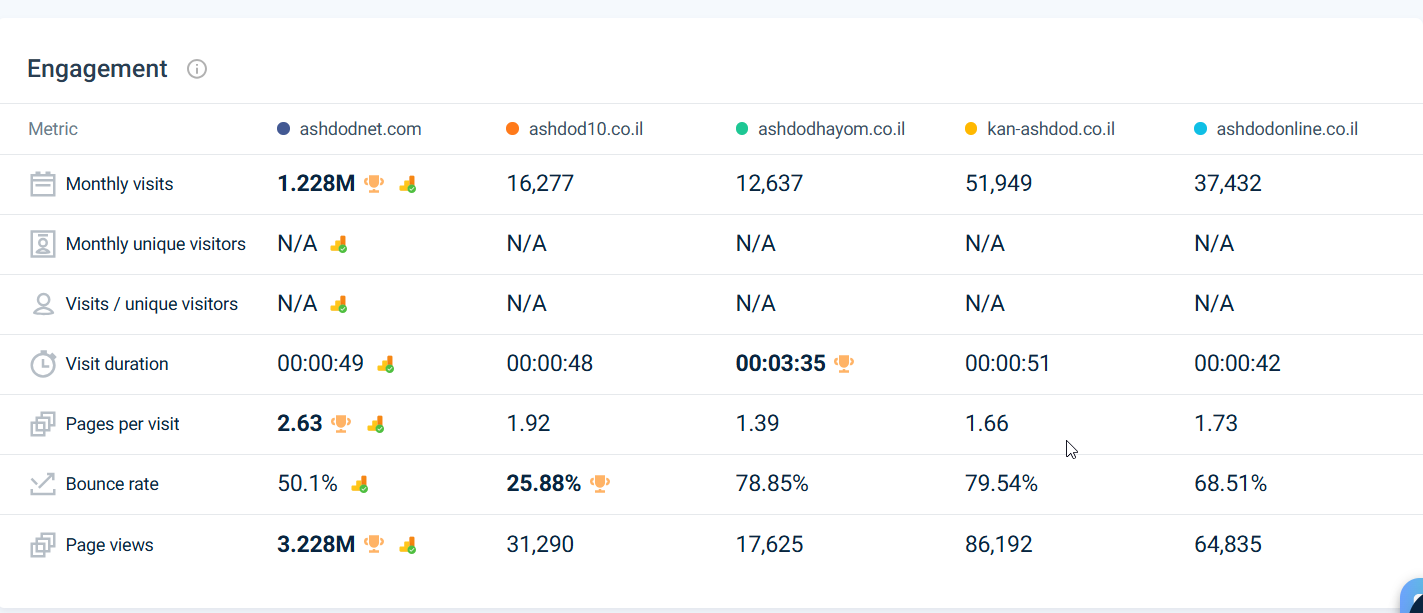Select the Pages per visit row label
Screen dimensions: 1423x613
[x=122, y=424]
